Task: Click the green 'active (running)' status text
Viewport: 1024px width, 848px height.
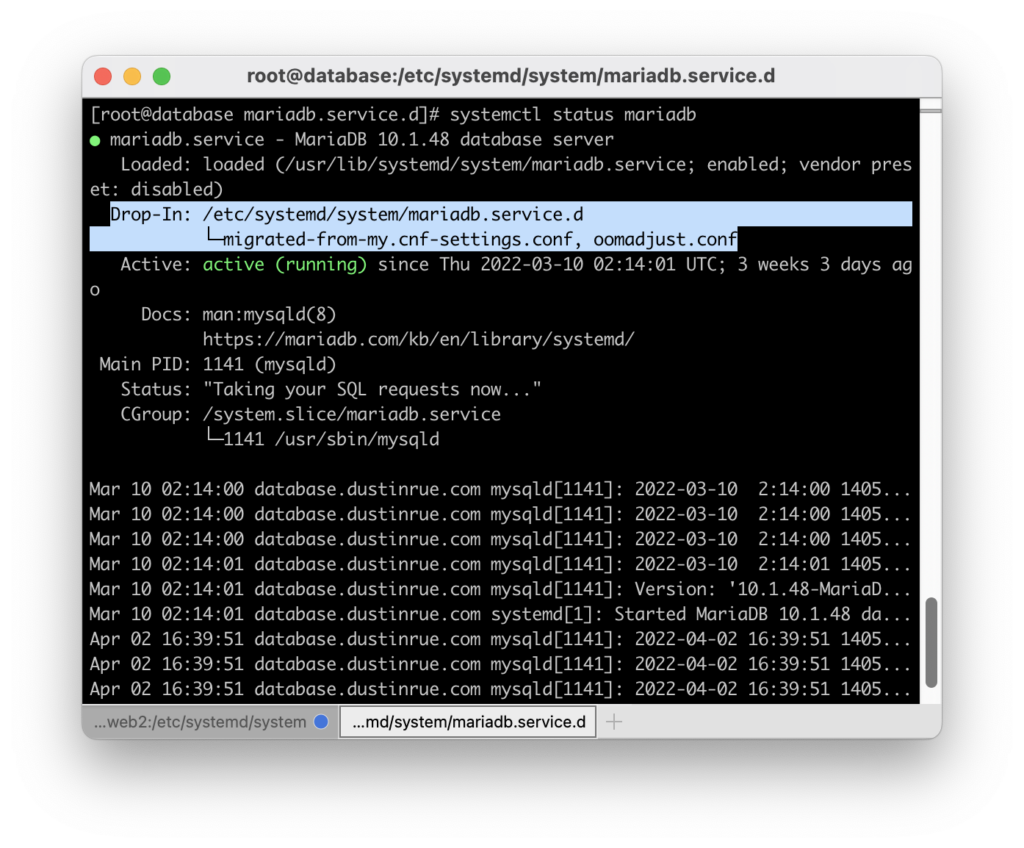Action: [285, 265]
